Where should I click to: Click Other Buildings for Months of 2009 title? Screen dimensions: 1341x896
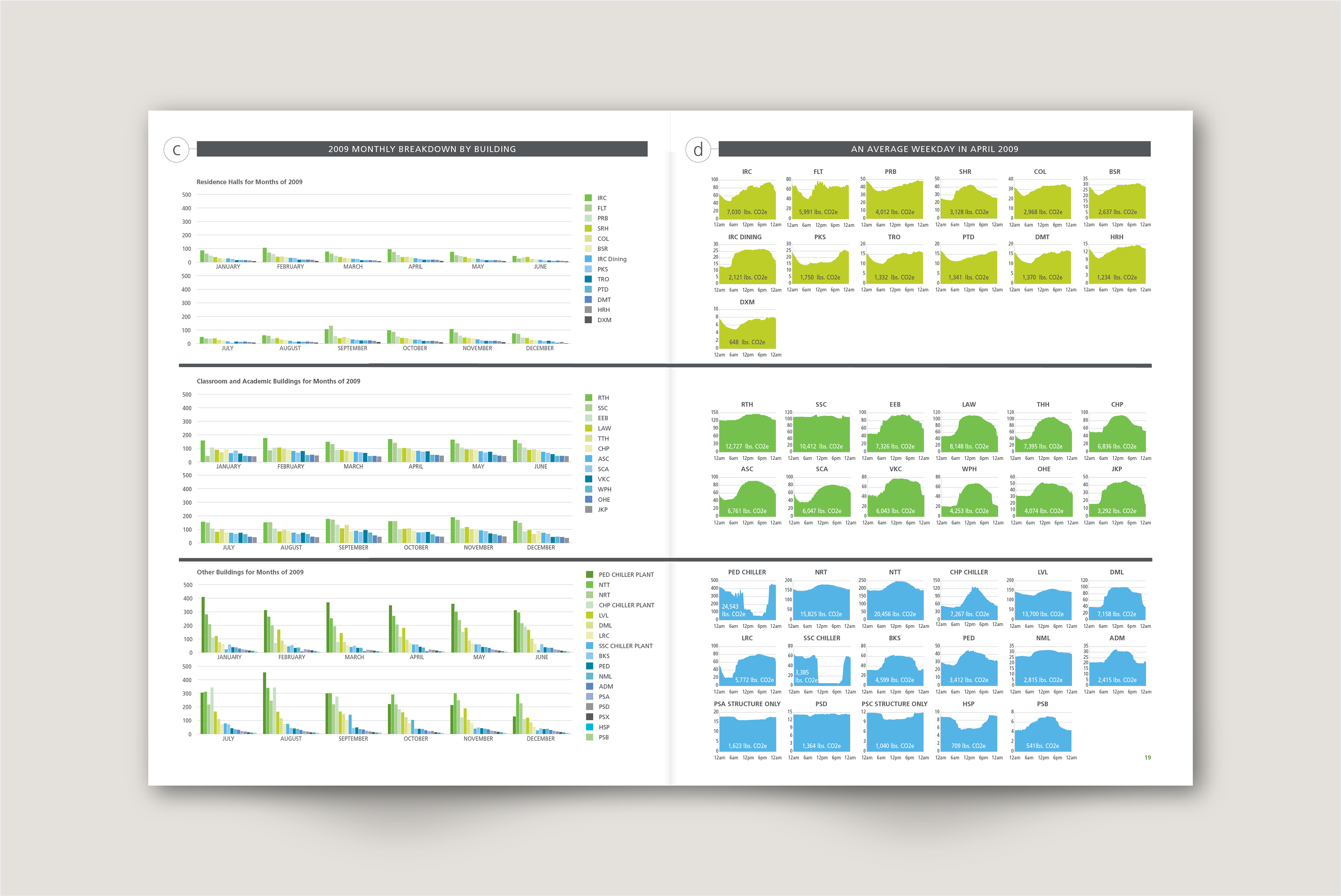click(250, 572)
